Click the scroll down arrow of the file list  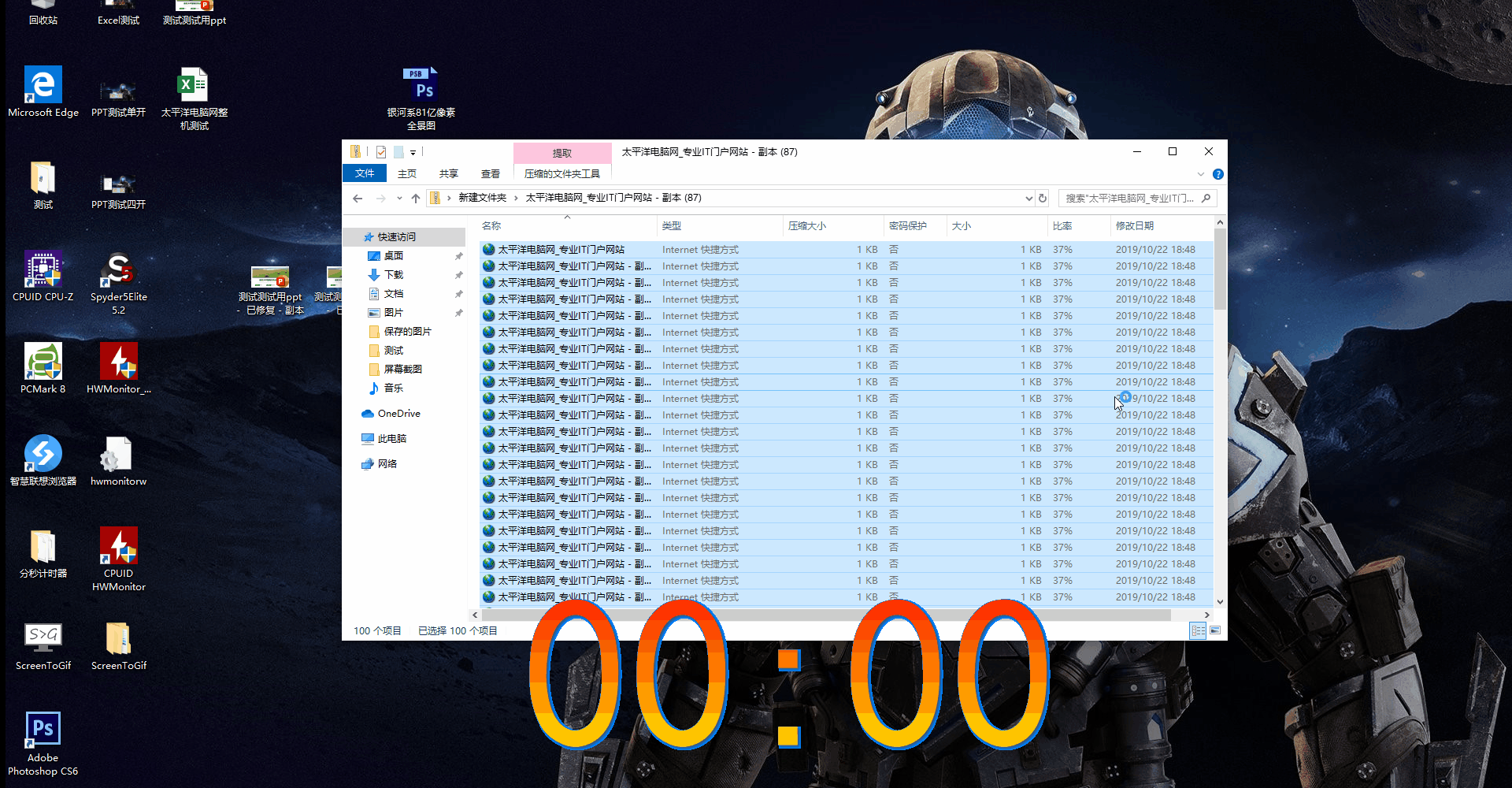[1220, 602]
